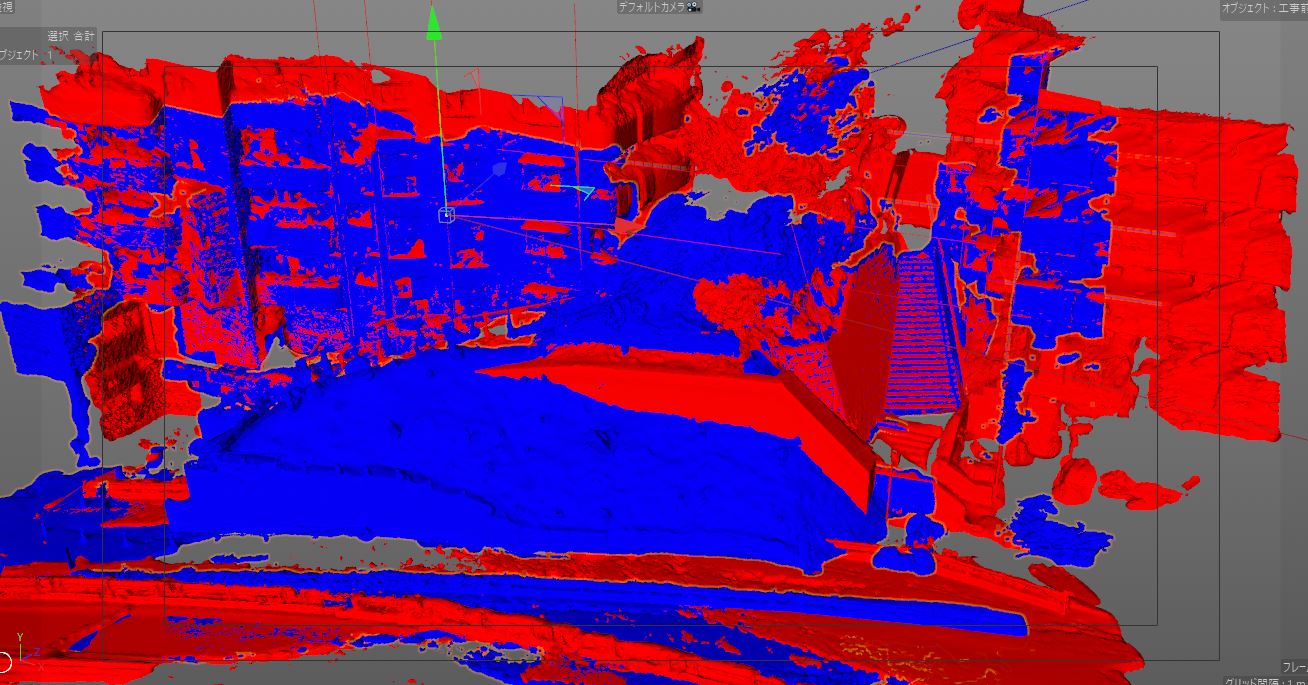Click the camera icon beside デフォルトカメラ

(695, 7)
